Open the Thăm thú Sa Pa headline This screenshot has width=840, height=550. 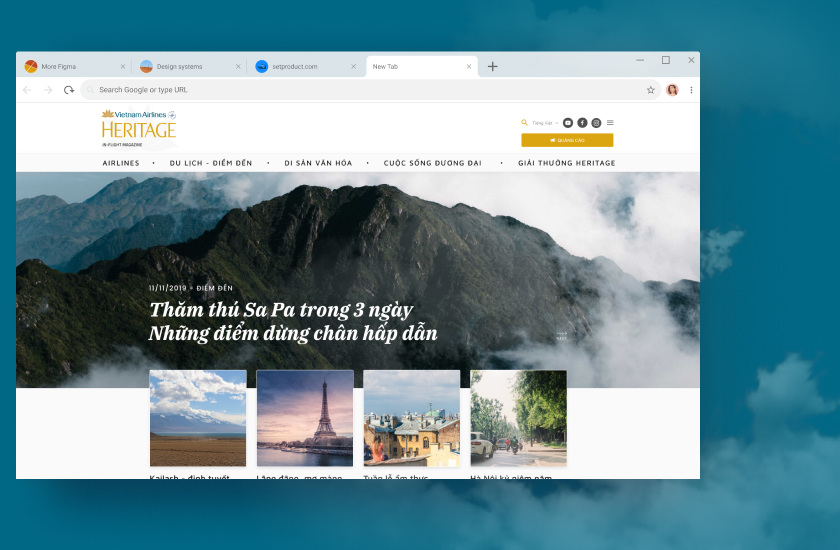pos(292,321)
